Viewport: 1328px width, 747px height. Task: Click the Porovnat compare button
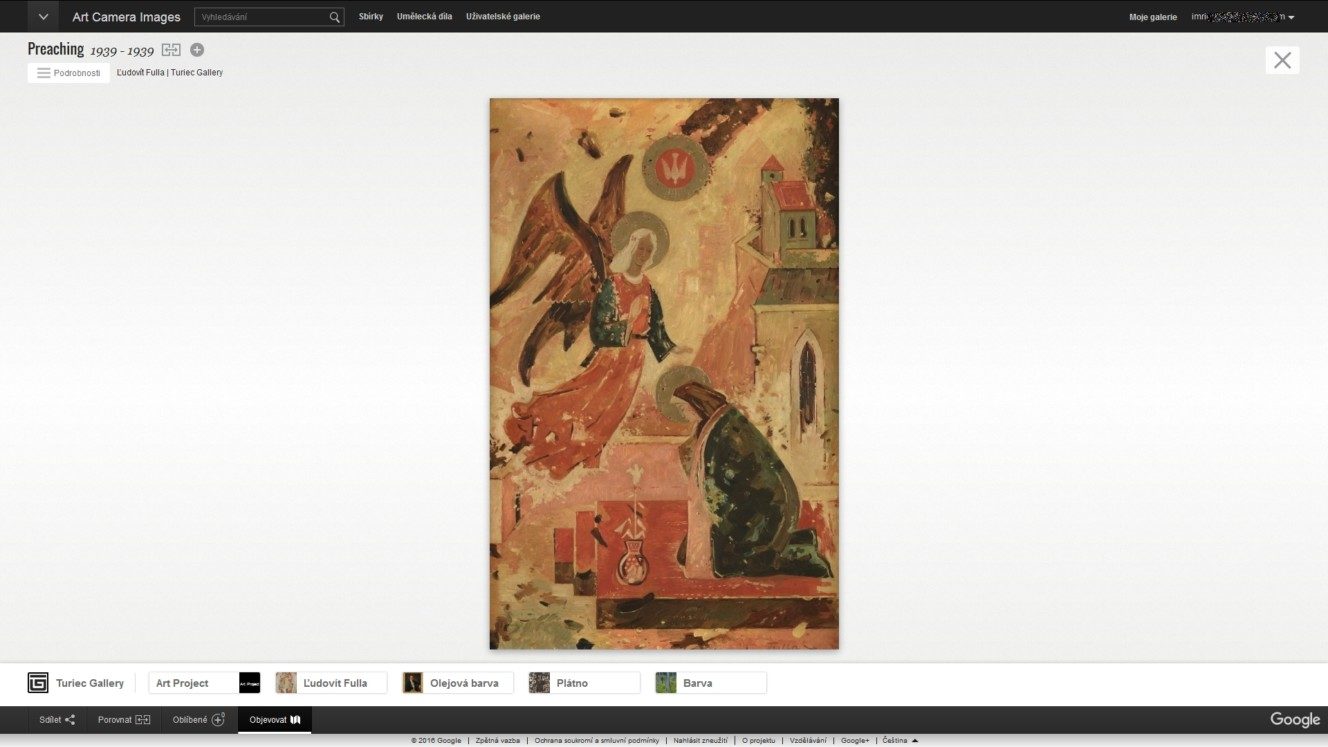[124, 720]
